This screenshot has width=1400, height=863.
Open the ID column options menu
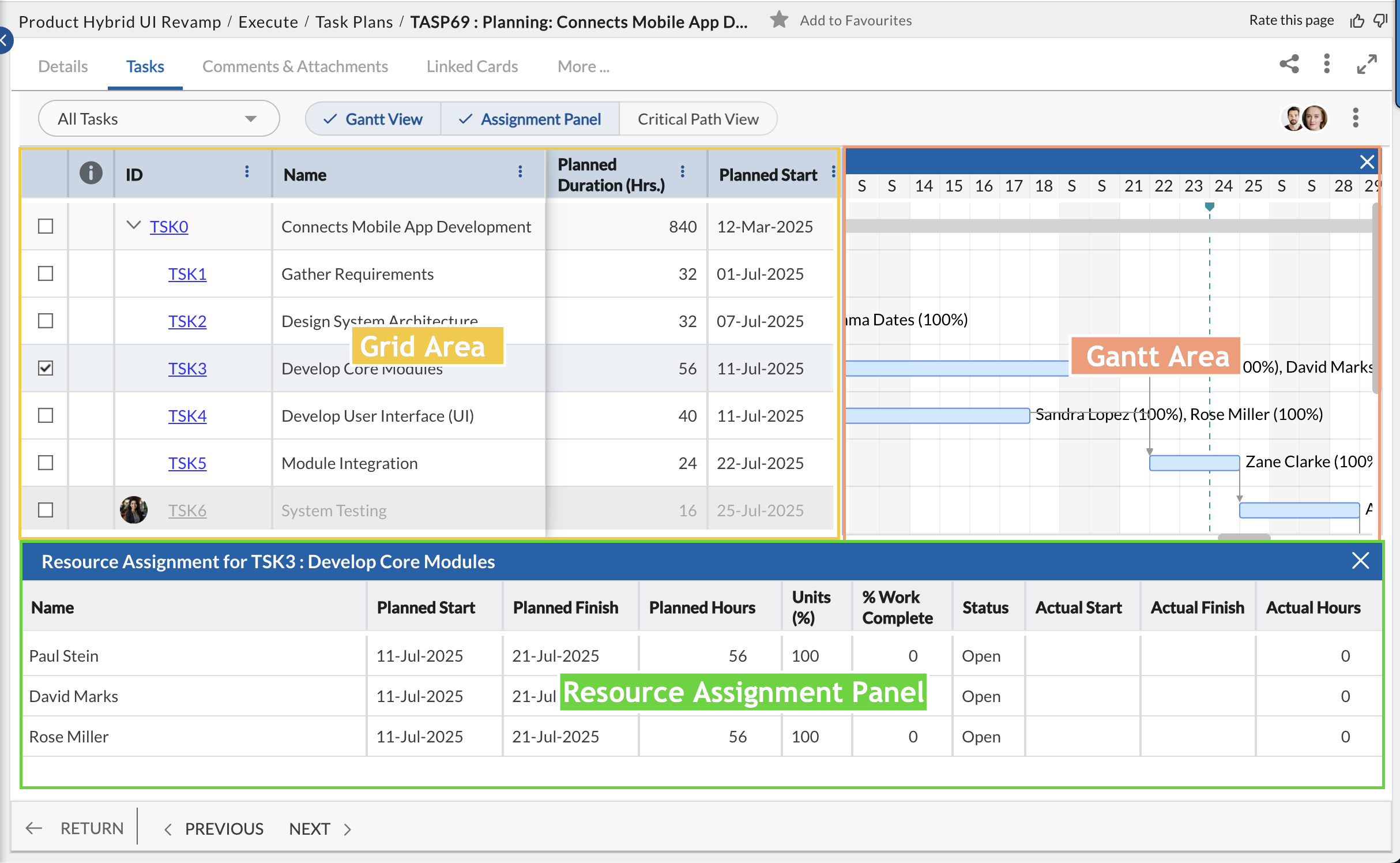coord(247,172)
